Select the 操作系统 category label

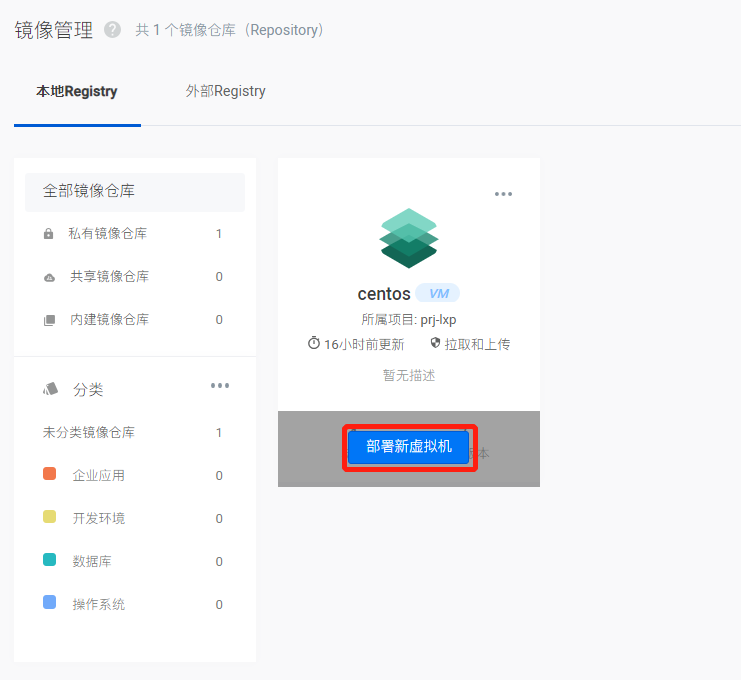point(99,604)
